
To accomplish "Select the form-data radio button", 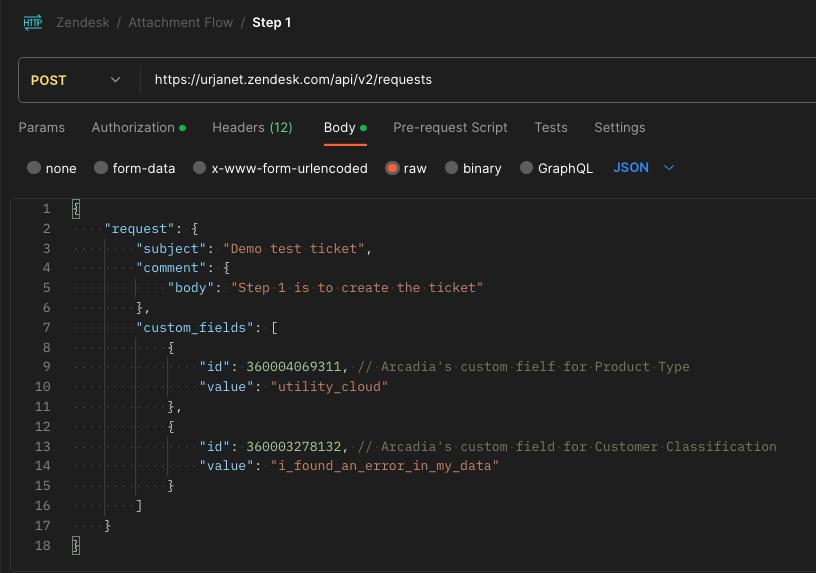I will coord(101,168).
